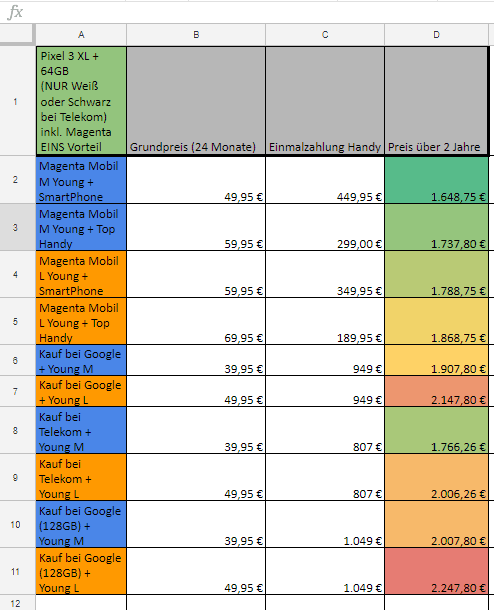The width and height of the screenshot is (494, 610).
Task: Click the 49,95 € cell in row 2
Action: [196, 180]
